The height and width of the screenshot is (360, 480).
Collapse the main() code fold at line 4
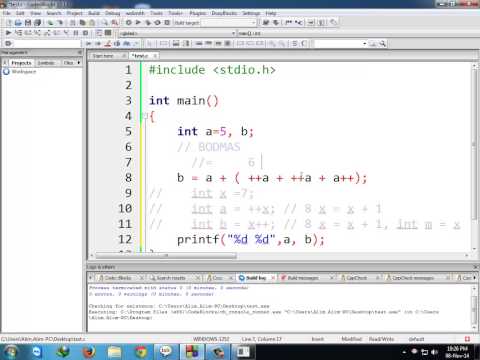145,116
